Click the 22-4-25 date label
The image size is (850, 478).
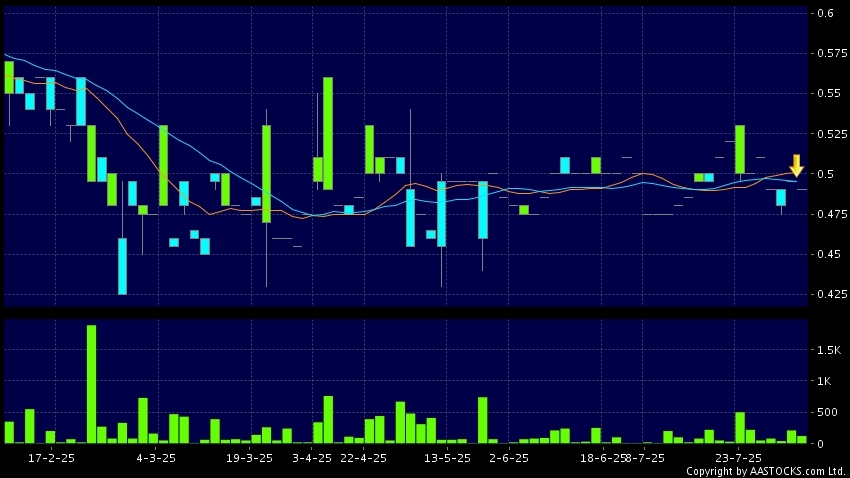tap(363, 458)
